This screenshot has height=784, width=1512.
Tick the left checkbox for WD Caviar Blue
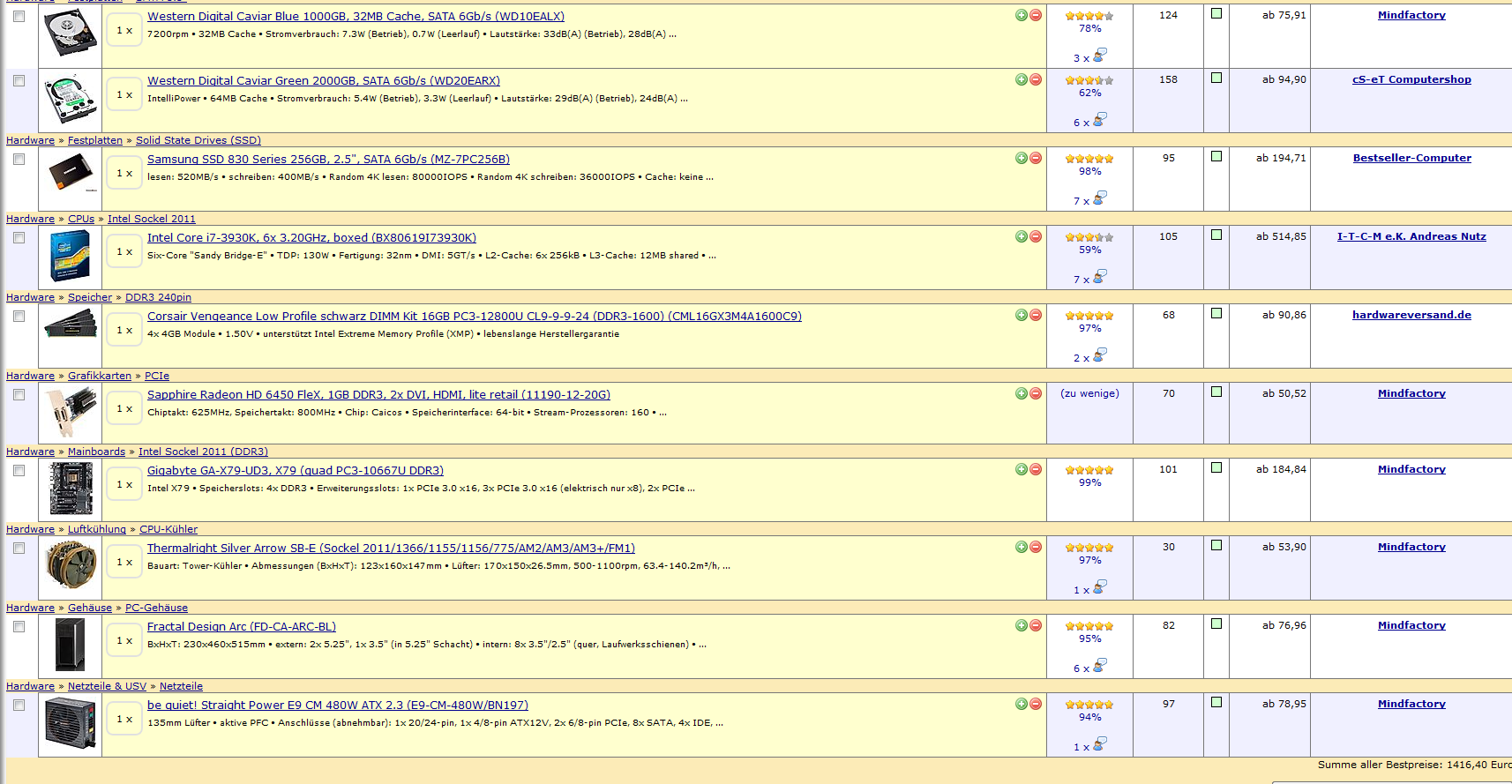click(x=19, y=16)
